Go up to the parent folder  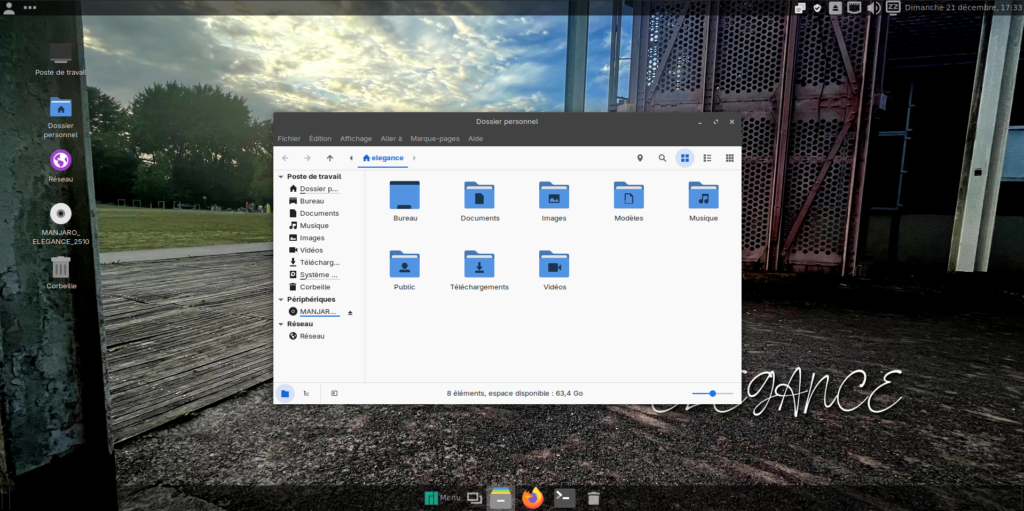pos(330,158)
